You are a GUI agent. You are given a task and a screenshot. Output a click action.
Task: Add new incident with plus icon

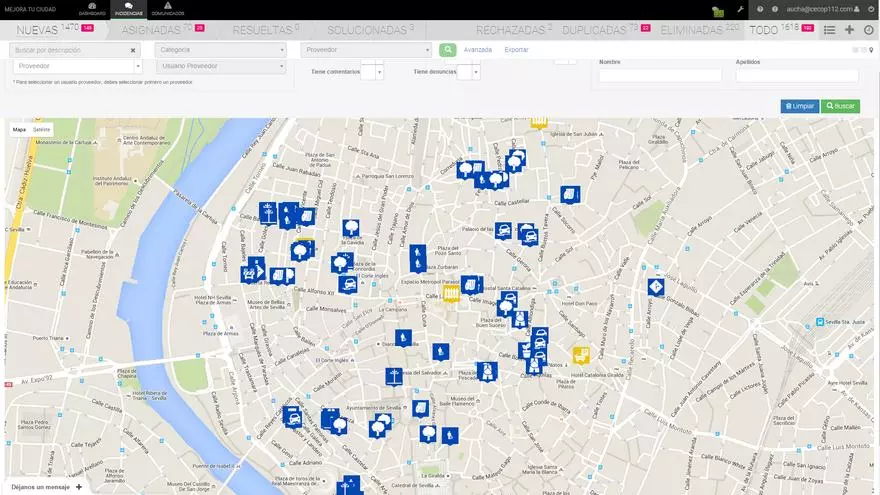point(849,30)
